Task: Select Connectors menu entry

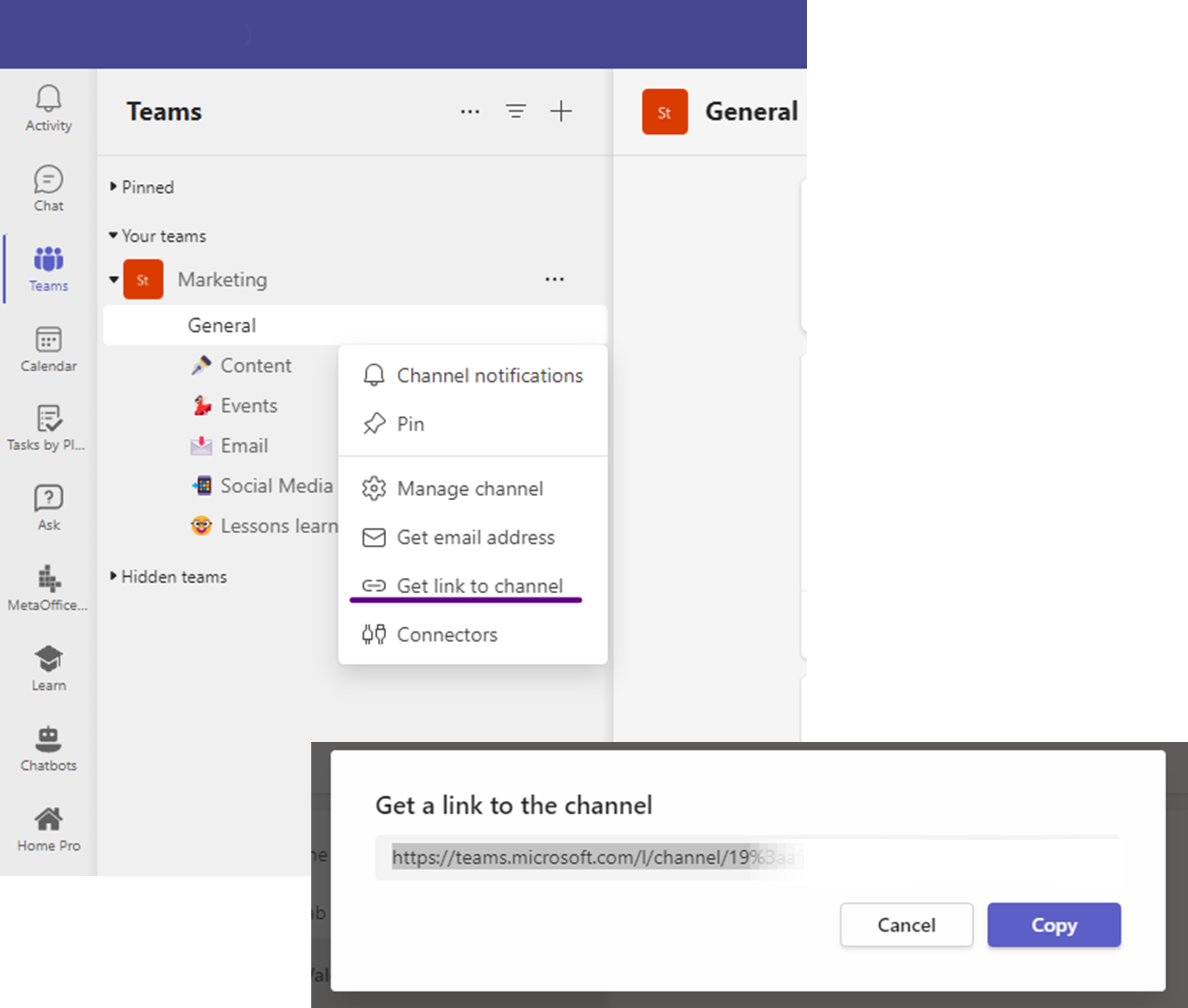Action: [473, 634]
